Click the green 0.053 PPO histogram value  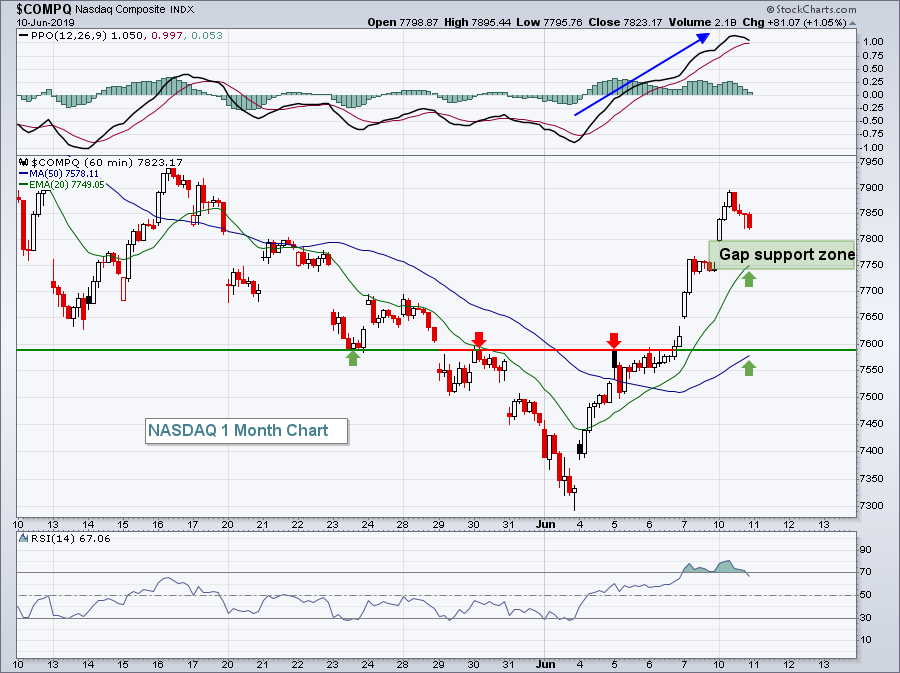pyautogui.click(x=207, y=36)
